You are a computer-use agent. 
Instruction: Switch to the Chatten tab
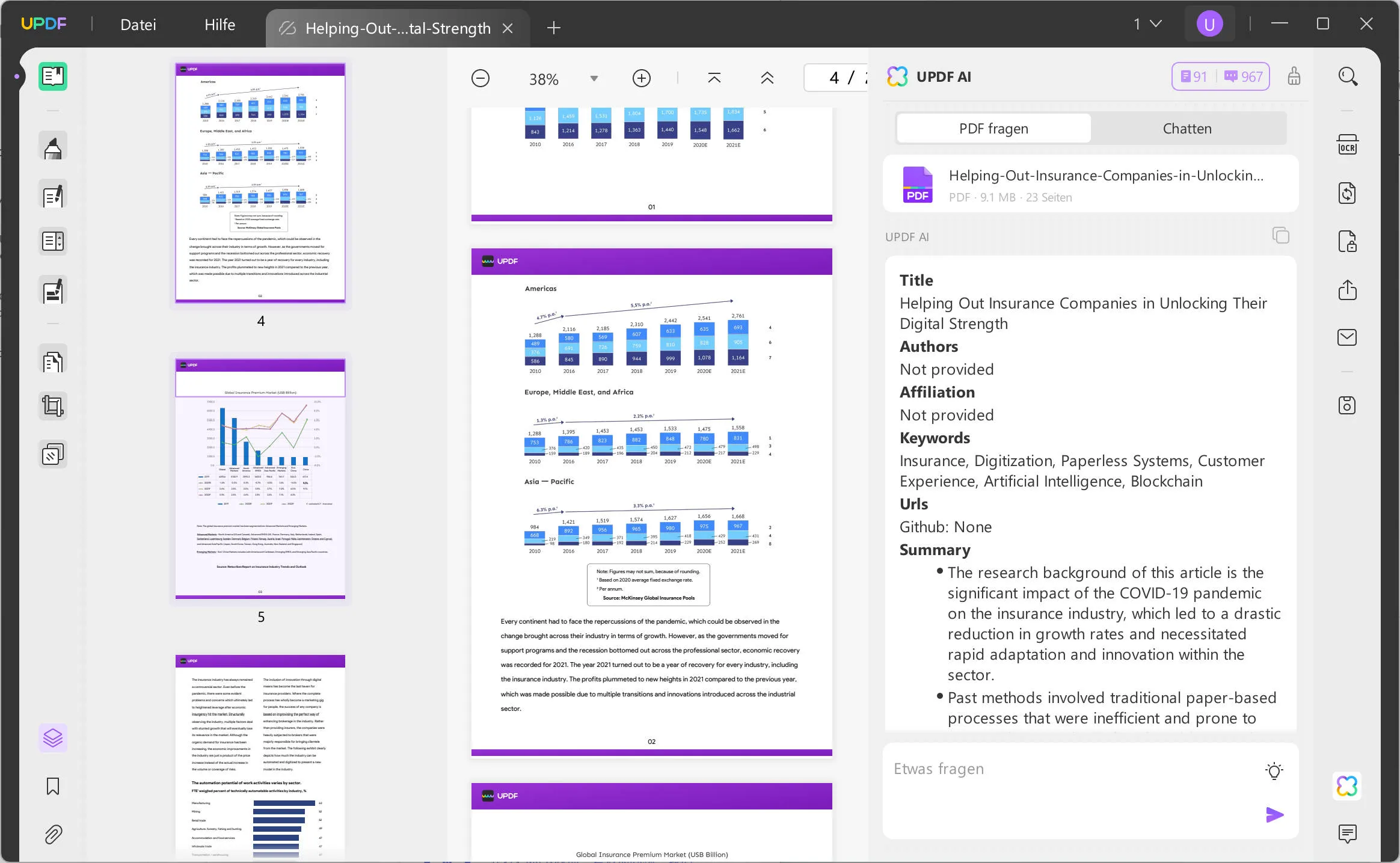coord(1187,128)
